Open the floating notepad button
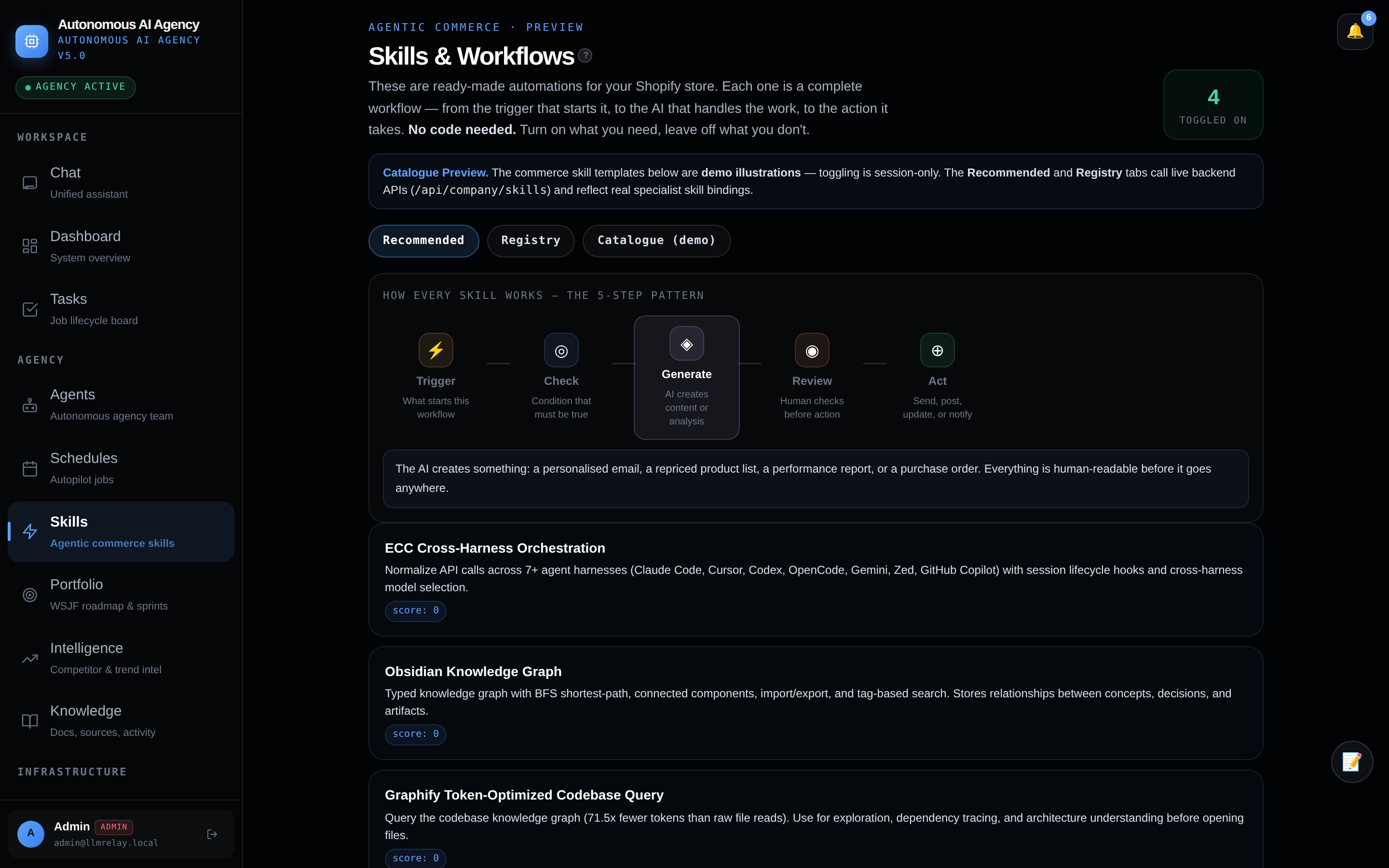Viewport: 1389px width, 868px height. click(x=1352, y=762)
